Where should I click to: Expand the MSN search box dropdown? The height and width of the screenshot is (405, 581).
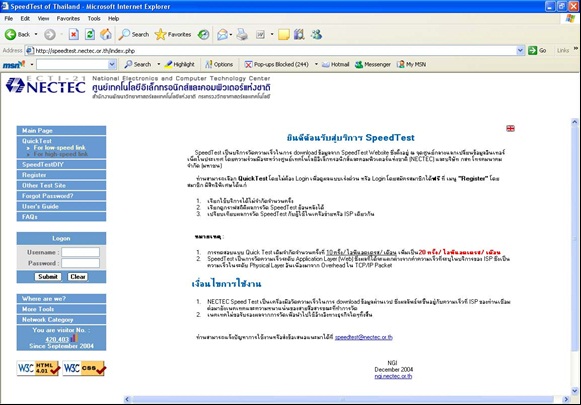[112, 64]
